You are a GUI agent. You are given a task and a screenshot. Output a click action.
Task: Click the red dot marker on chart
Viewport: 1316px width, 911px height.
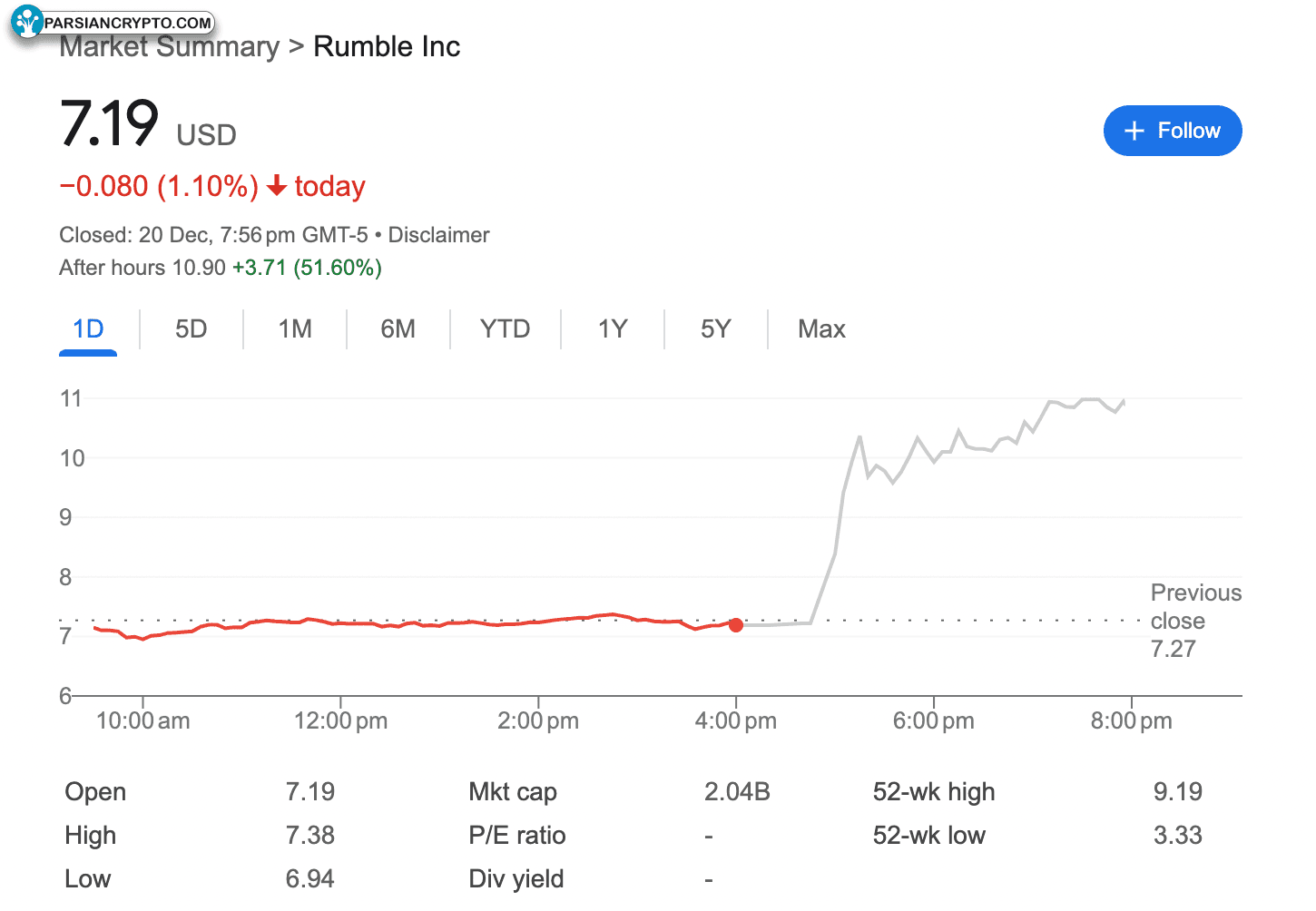[x=736, y=625]
